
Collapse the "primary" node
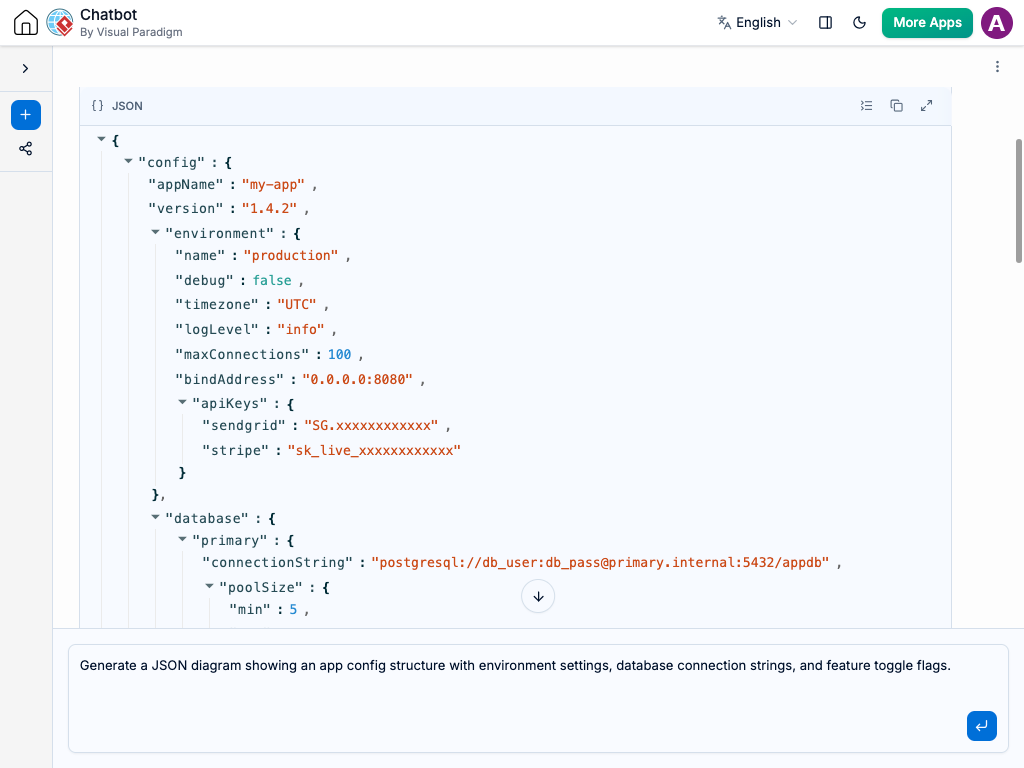[183, 539]
